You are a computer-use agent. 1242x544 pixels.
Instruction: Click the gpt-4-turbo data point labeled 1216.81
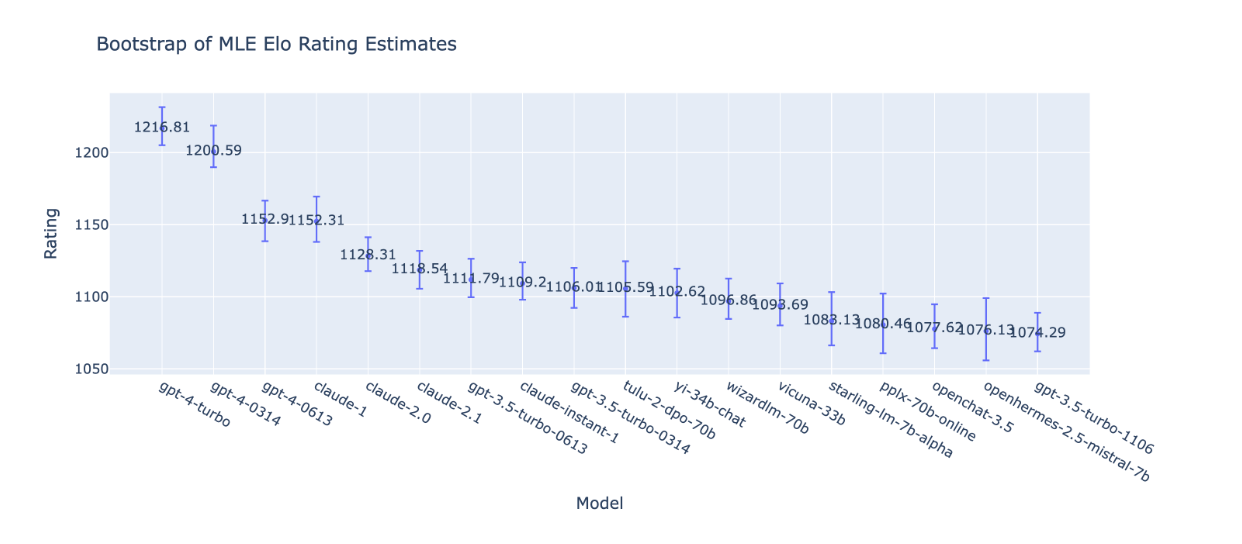pyautogui.click(x=162, y=128)
